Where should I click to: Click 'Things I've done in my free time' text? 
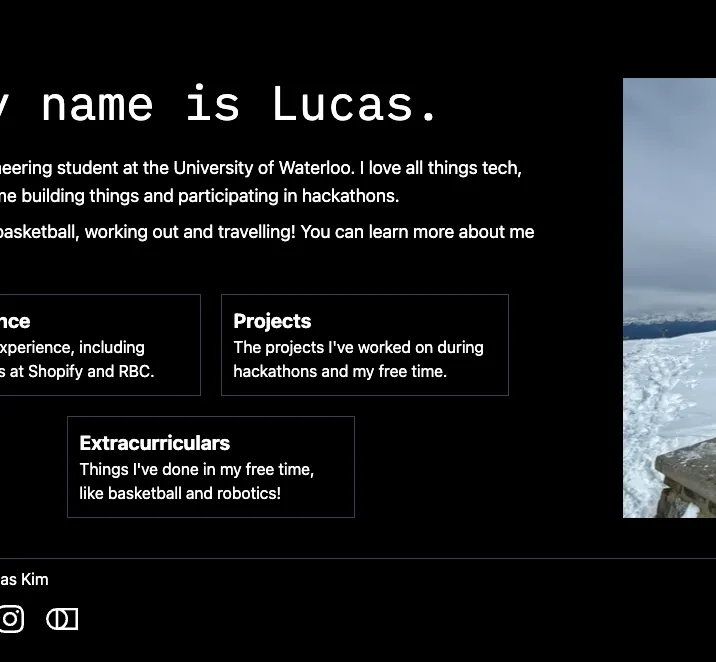196,469
